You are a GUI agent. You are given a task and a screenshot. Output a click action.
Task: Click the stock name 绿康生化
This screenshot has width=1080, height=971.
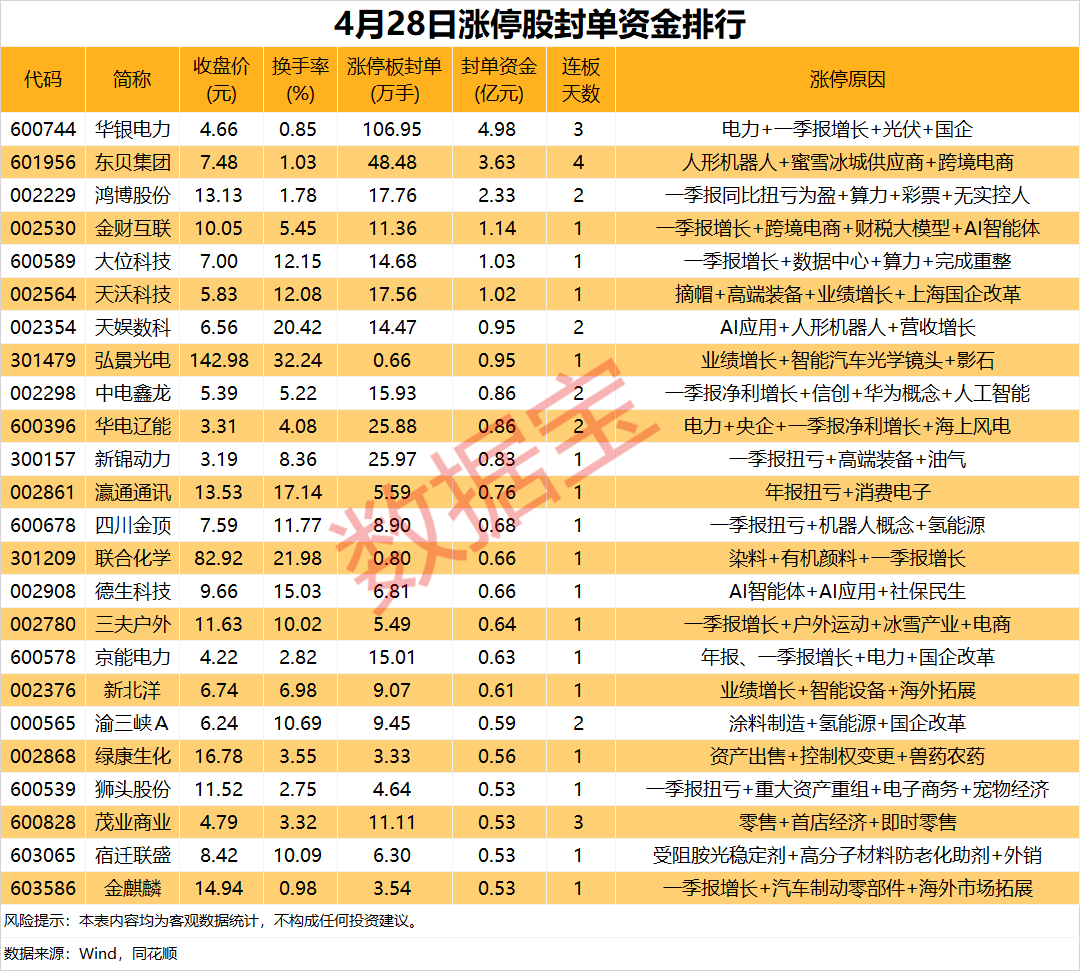click(x=132, y=757)
